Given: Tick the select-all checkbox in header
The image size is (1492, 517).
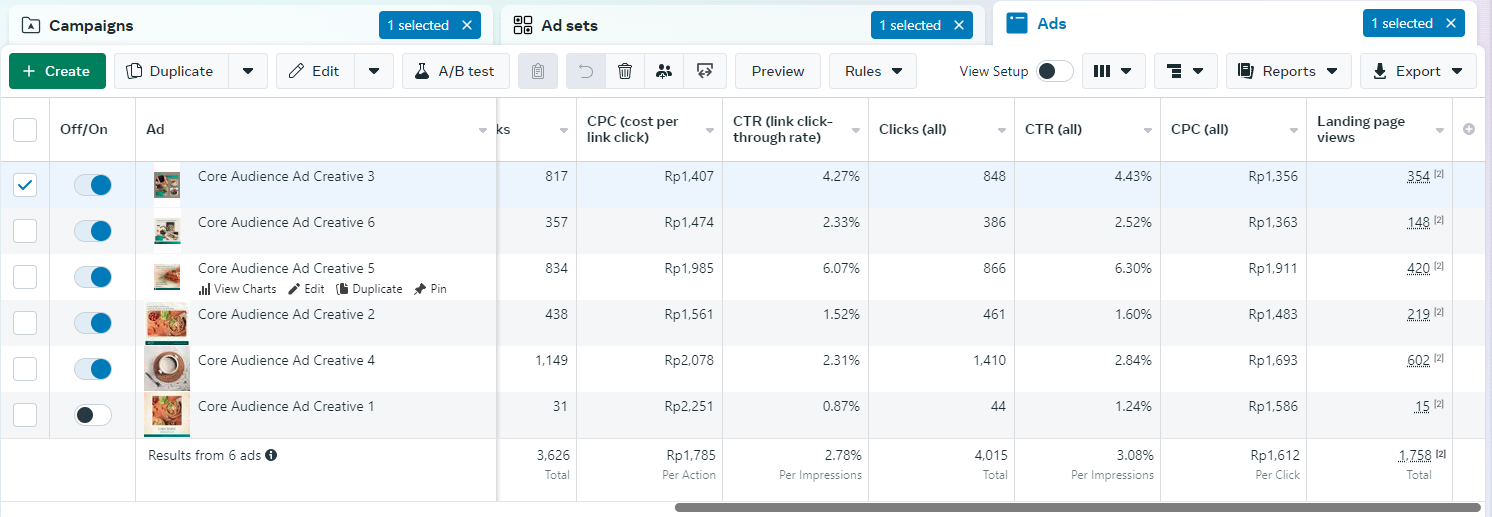Looking at the screenshot, I should (25, 129).
